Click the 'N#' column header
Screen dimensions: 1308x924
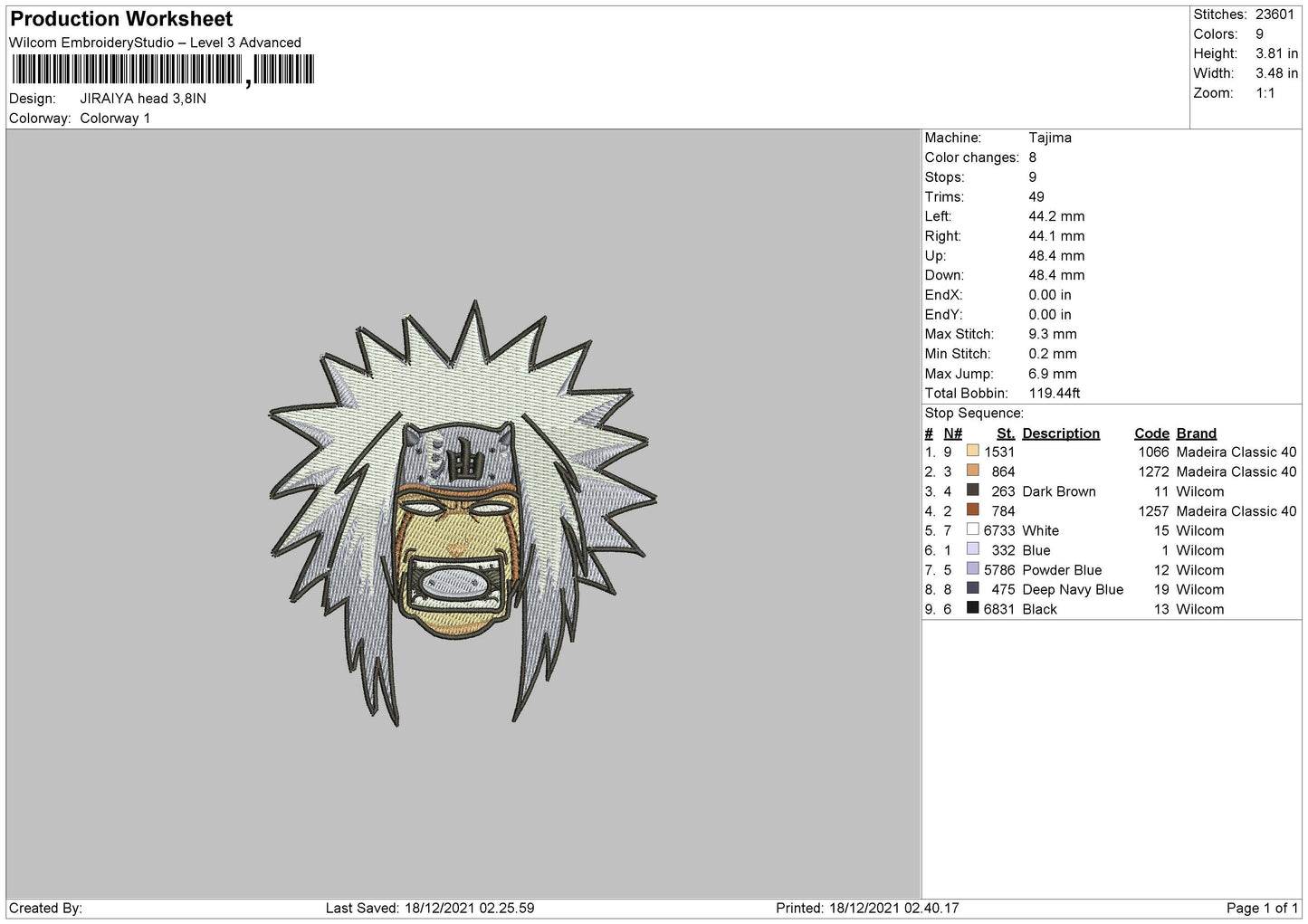[953, 433]
